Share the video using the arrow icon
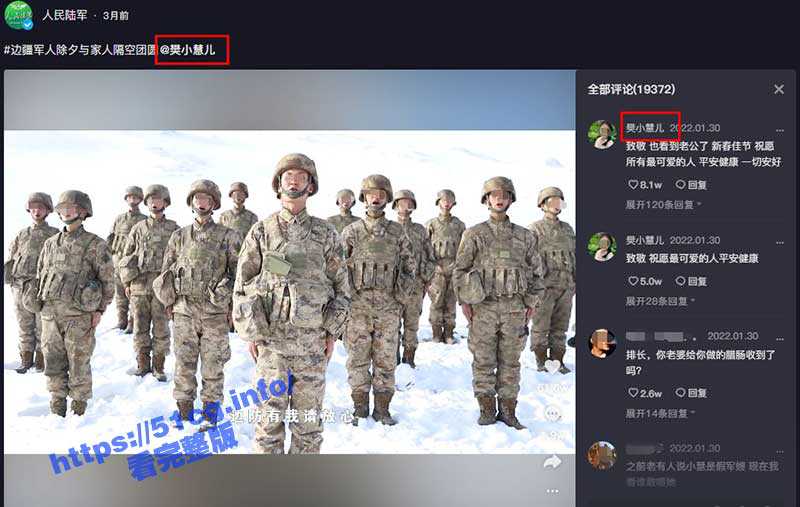Viewport: 800px width, 507px height. point(552,462)
